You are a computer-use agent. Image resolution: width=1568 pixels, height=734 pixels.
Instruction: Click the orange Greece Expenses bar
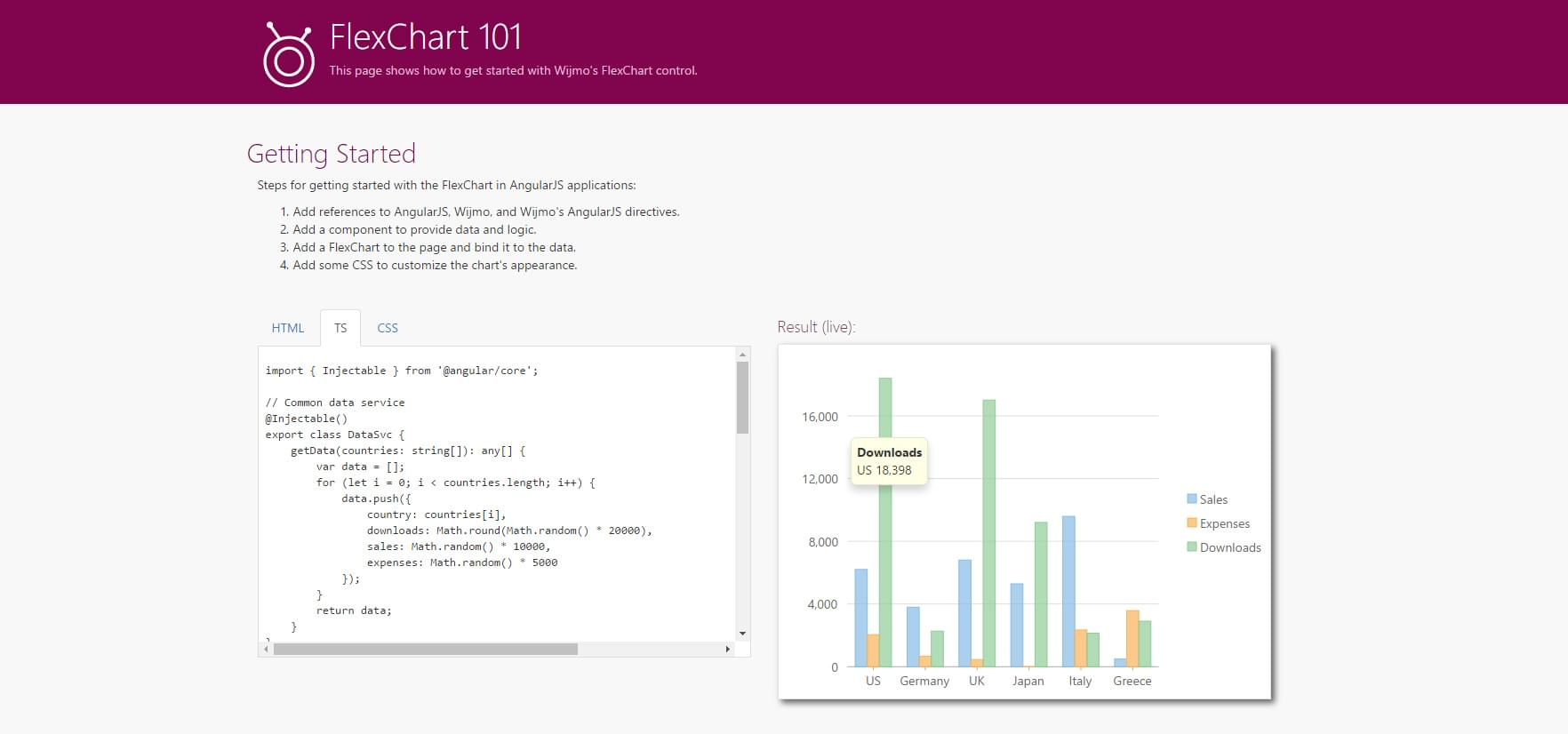(x=1132, y=638)
